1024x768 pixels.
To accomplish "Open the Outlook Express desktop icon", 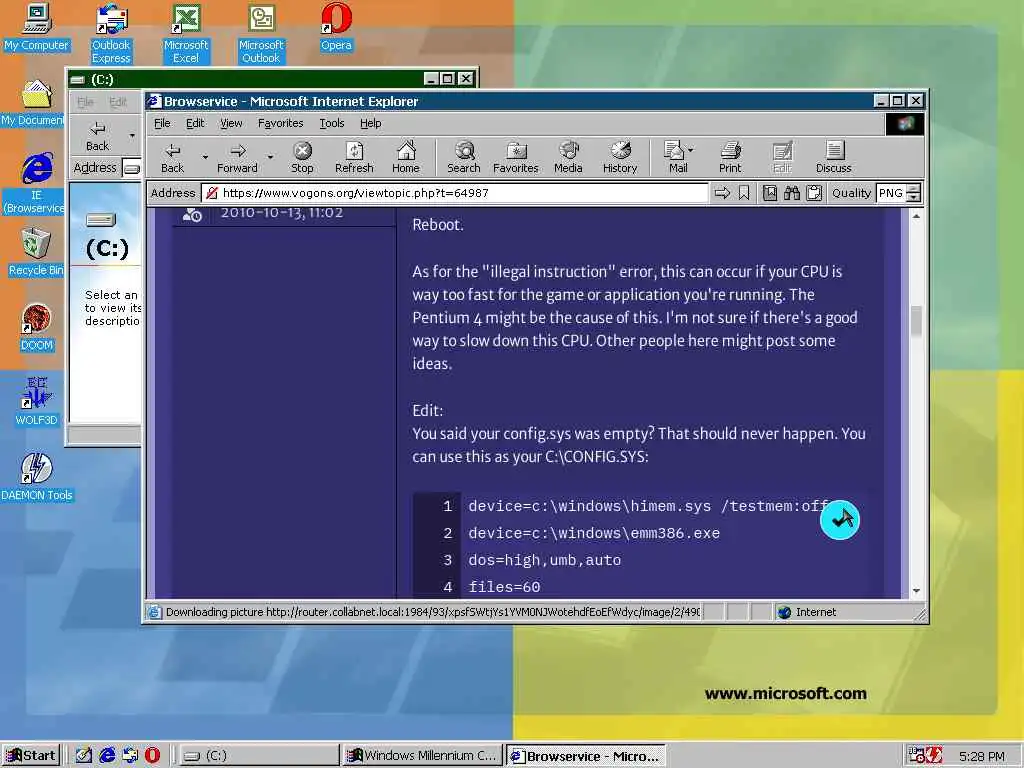I will (111, 33).
